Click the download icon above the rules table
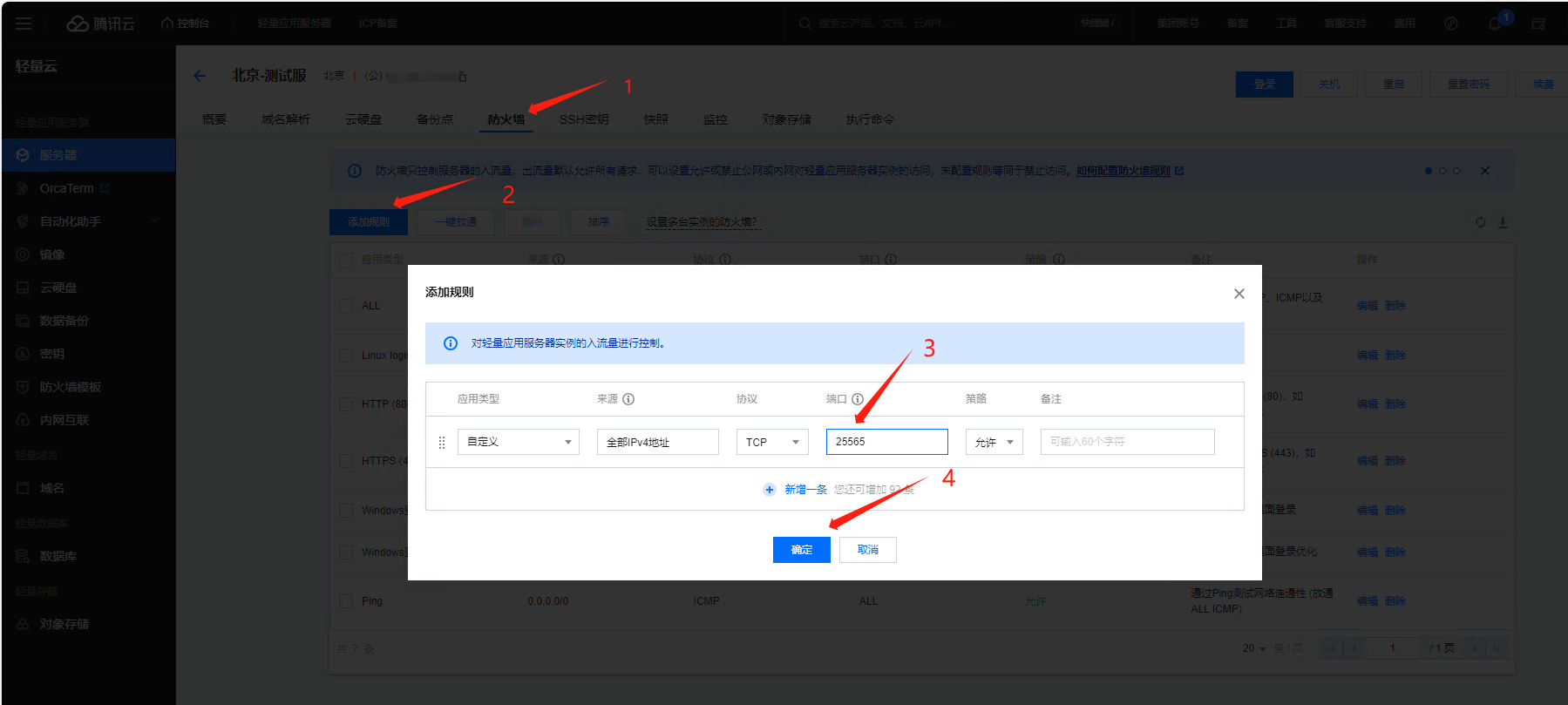1568x705 pixels. point(1503,222)
